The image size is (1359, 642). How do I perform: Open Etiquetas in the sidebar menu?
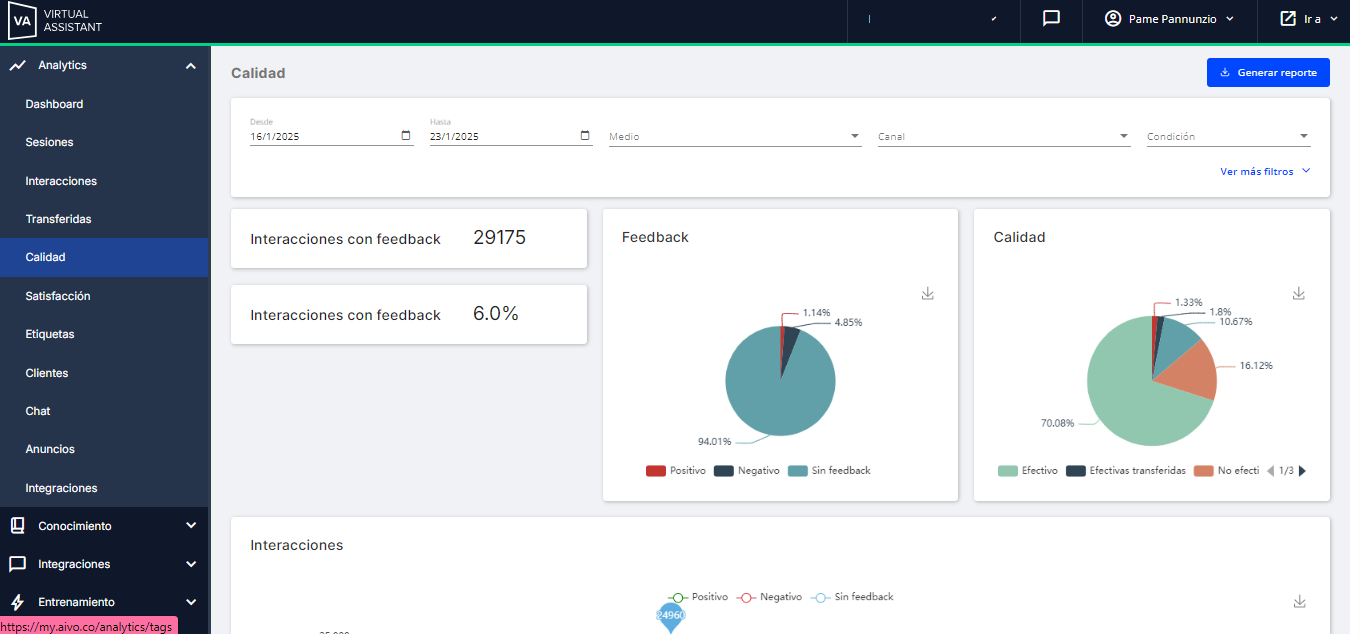coord(50,334)
